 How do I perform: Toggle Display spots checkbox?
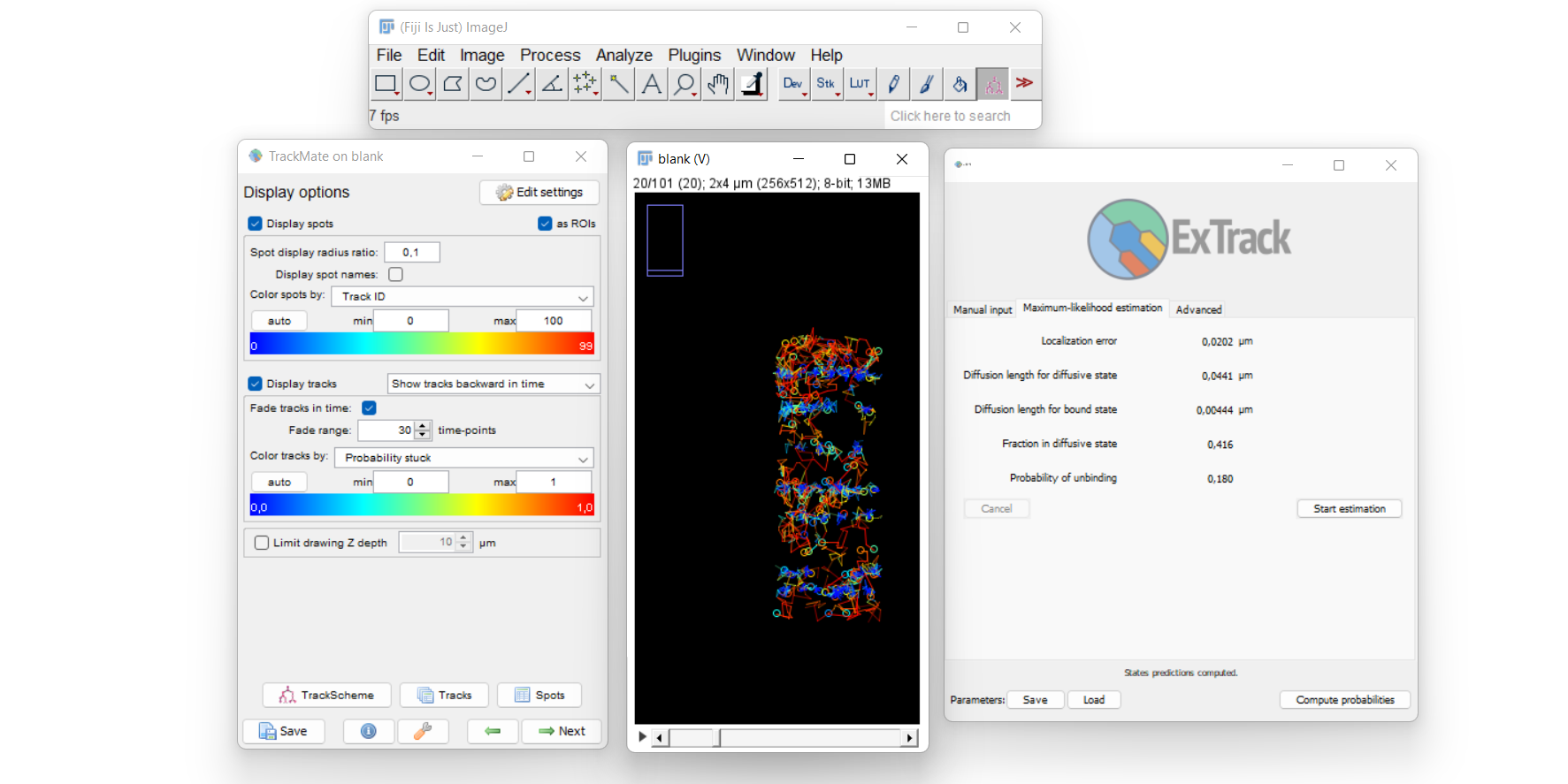point(255,224)
